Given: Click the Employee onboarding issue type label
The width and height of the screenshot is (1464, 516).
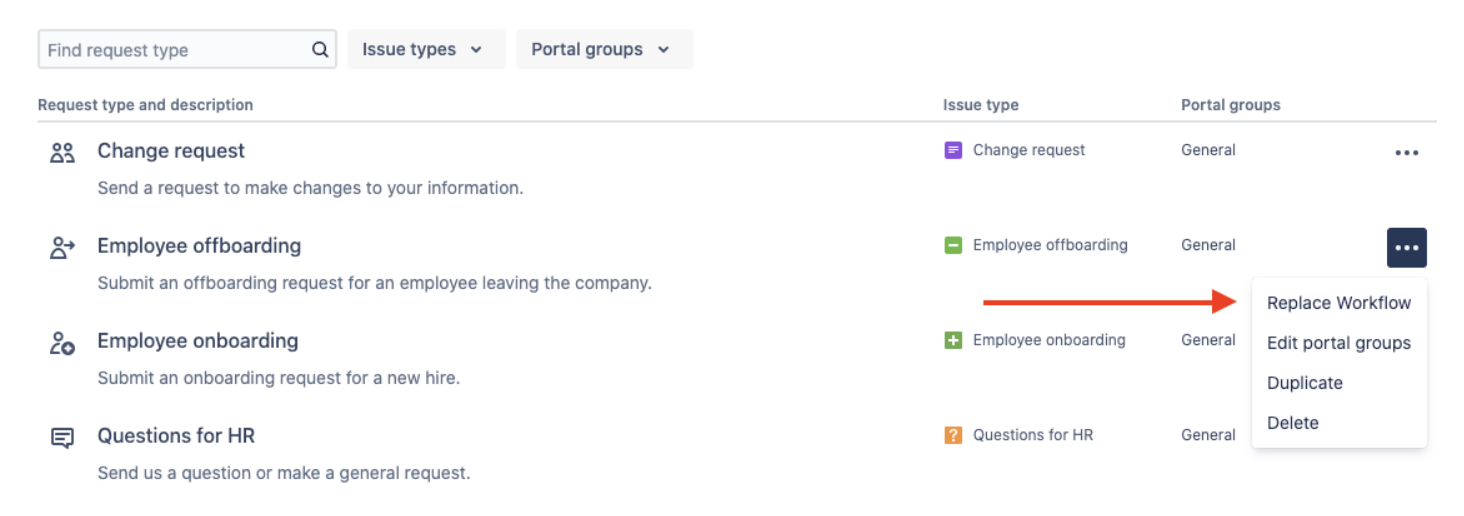Looking at the screenshot, I should (1049, 340).
